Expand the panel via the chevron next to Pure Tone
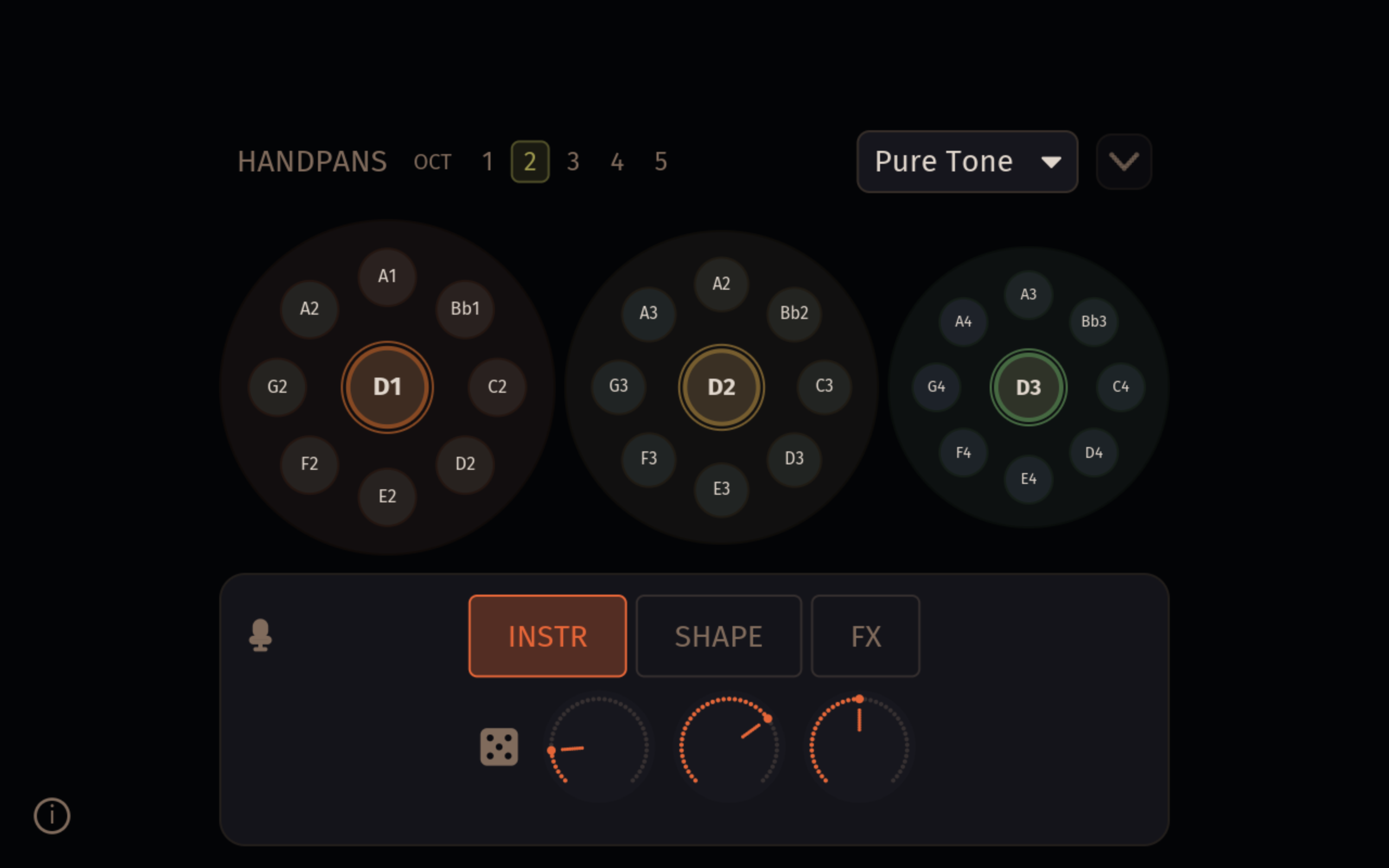 (x=1123, y=161)
